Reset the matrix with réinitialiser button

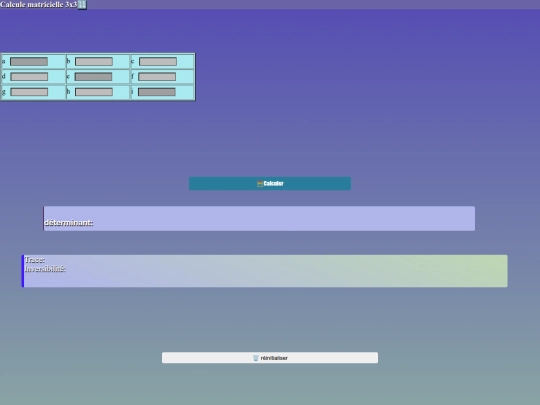click(x=270, y=358)
